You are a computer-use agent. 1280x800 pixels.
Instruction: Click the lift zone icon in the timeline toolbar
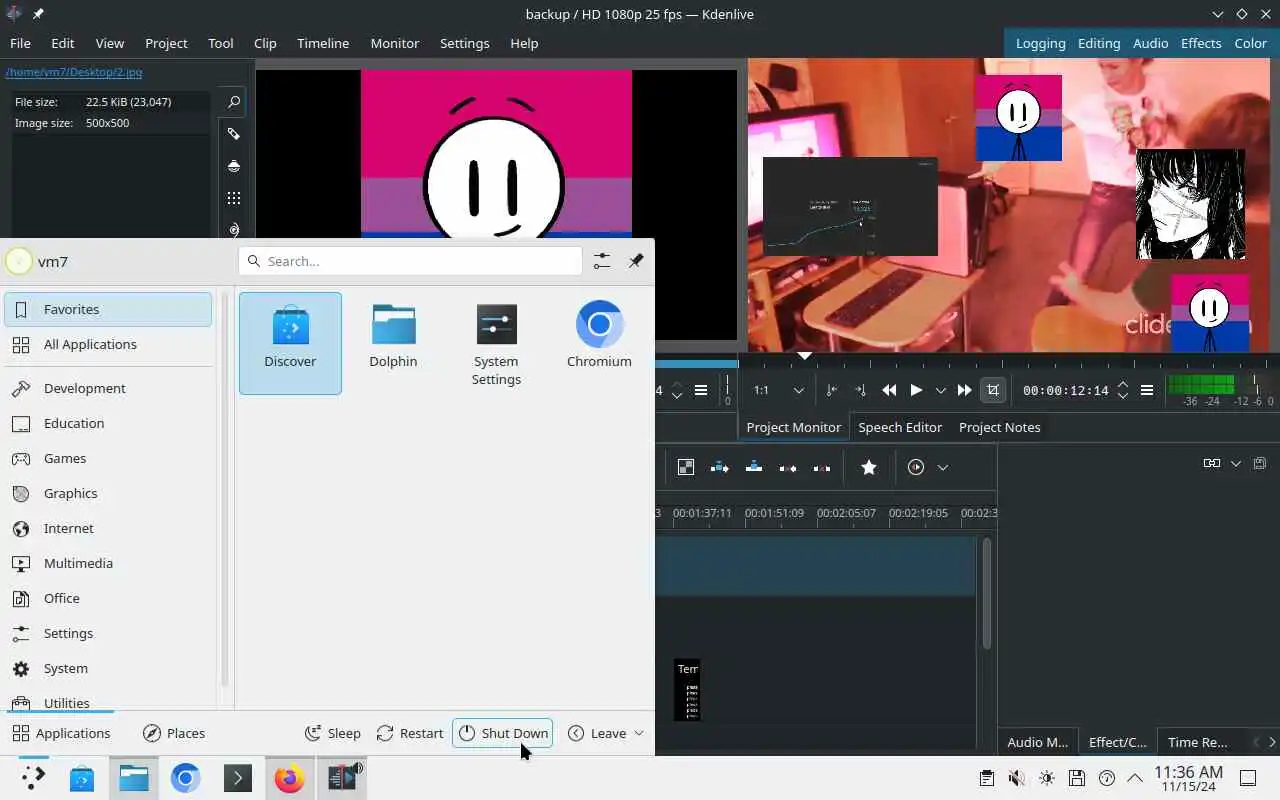coord(822,467)
